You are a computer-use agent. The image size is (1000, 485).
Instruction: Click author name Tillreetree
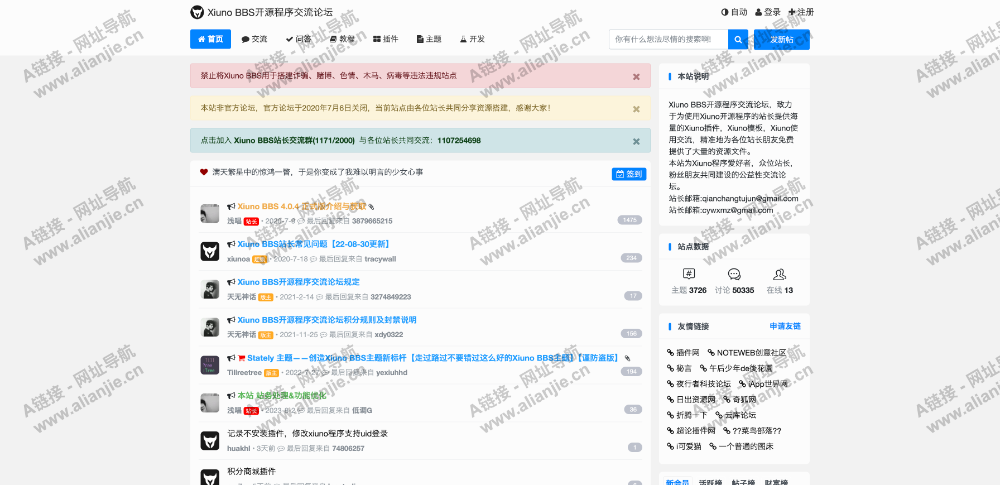tap(244, 372)
